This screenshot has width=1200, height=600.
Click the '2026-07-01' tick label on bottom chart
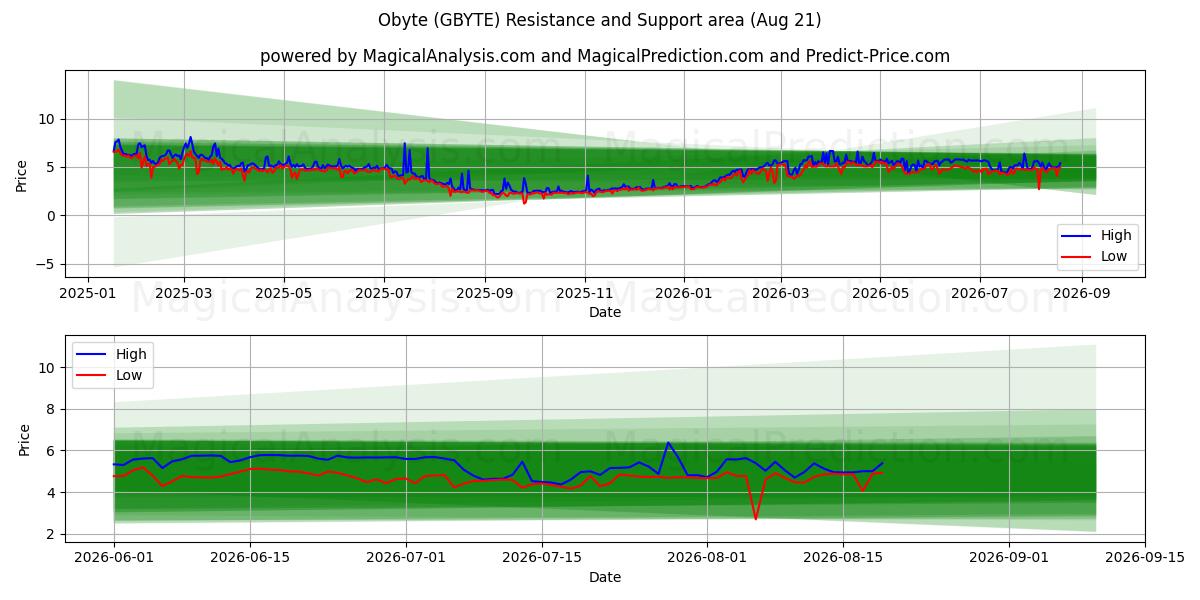(406, 559)
